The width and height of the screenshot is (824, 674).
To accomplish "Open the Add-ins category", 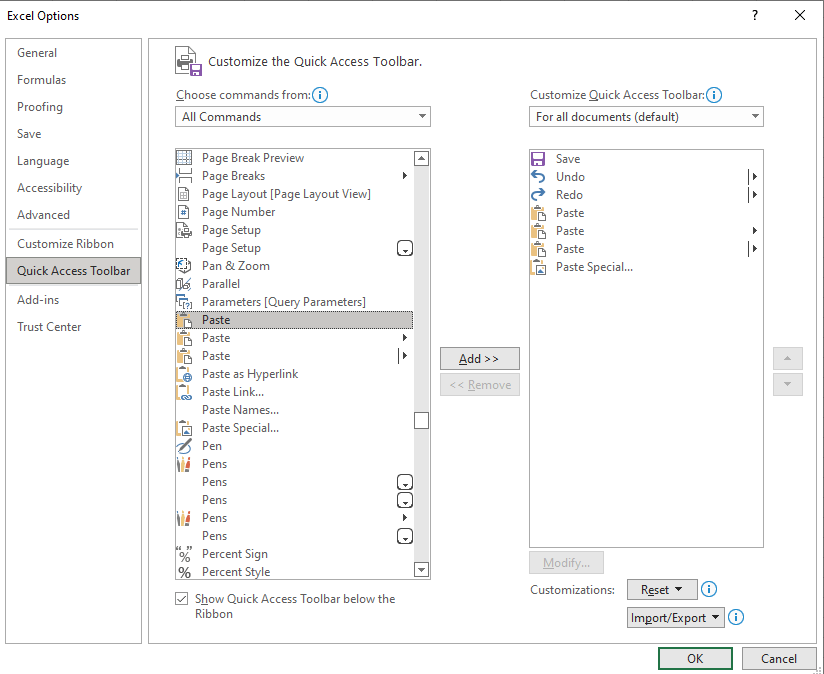I will [x=38, y=300].
